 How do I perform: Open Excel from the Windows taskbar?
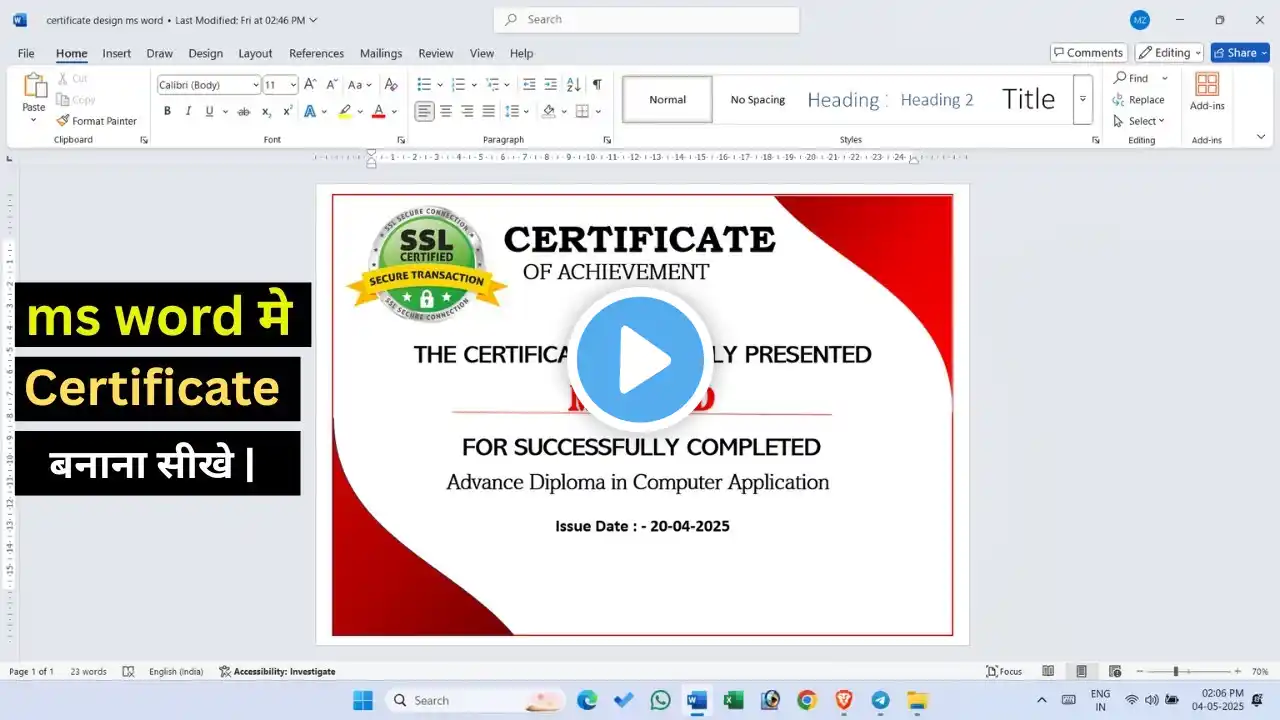pos(733,700)
